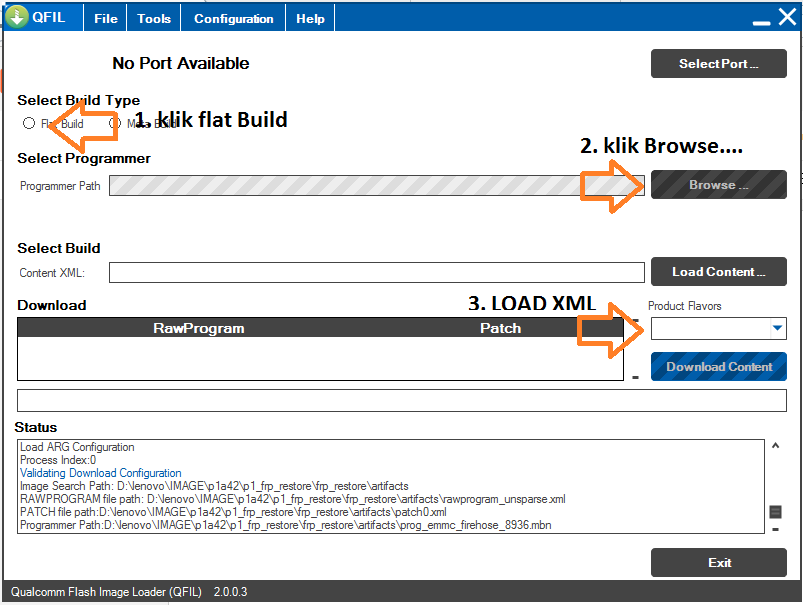Click the Select Port button
803x605 pixels.
pyautogui.click(x=719, y=64)
